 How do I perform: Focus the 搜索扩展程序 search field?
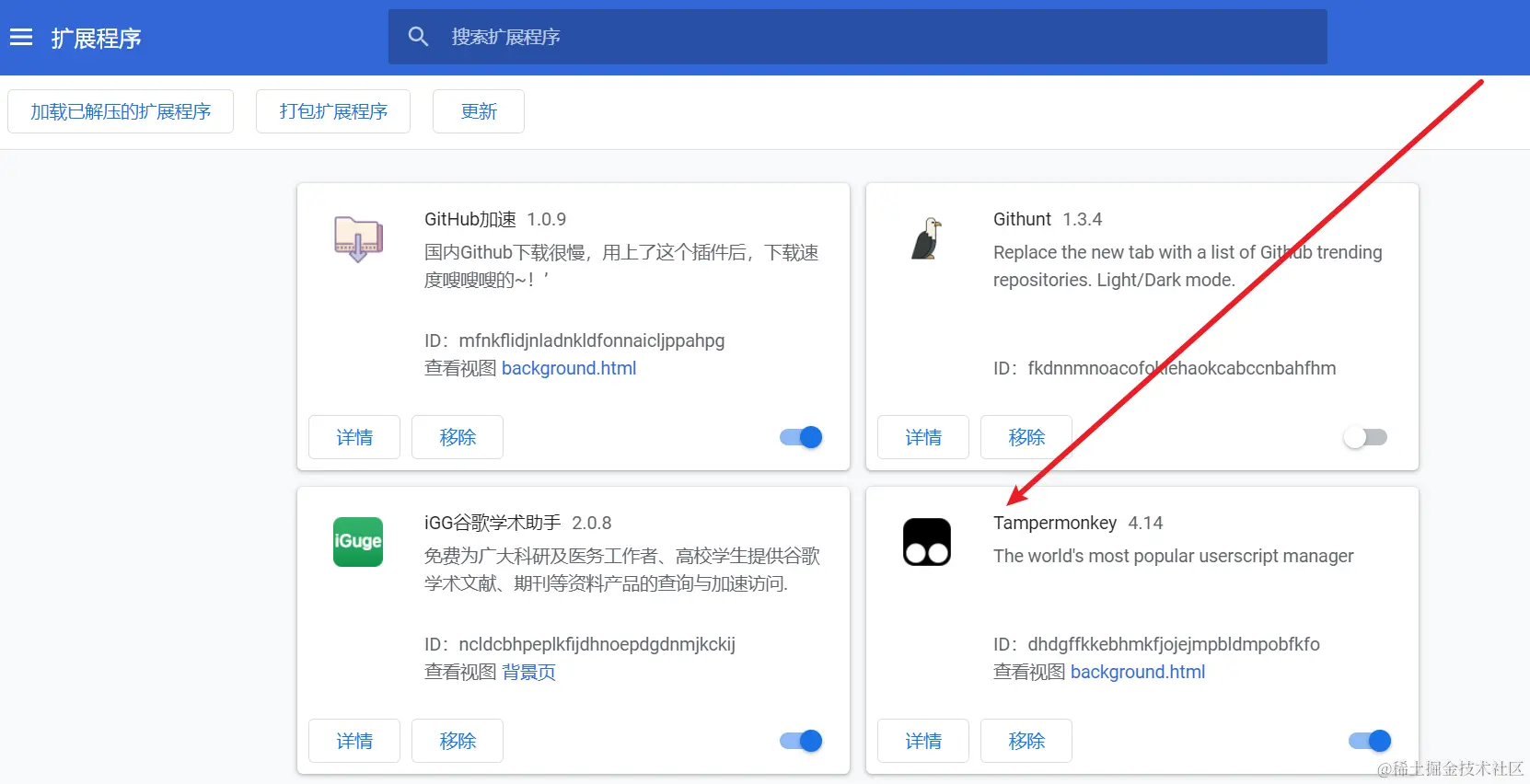[x=858, y=37]
